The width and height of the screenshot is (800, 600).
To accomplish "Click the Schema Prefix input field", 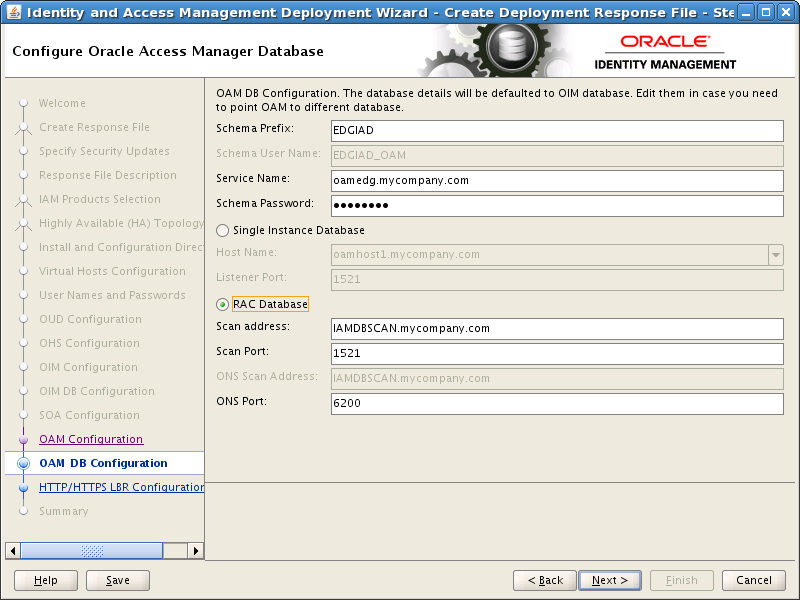I will pyautogui.click(x=557, y=131).
